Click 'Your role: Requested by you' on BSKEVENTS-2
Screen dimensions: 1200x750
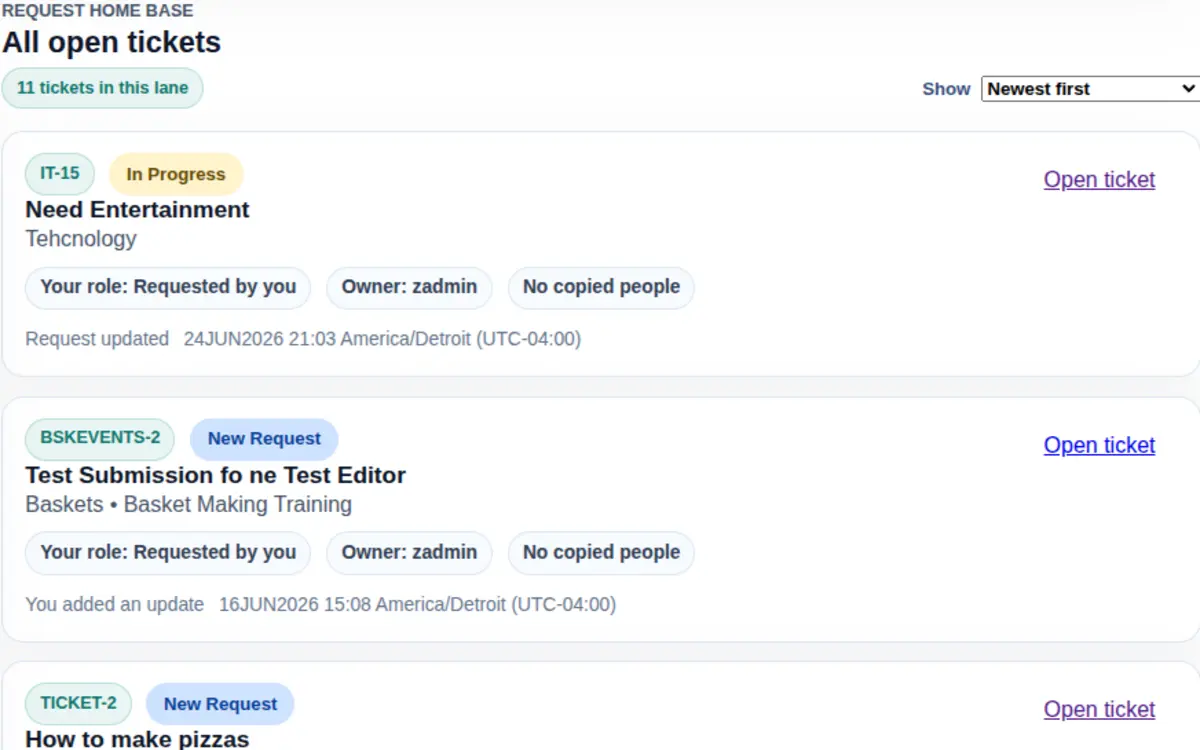point(168,552)
